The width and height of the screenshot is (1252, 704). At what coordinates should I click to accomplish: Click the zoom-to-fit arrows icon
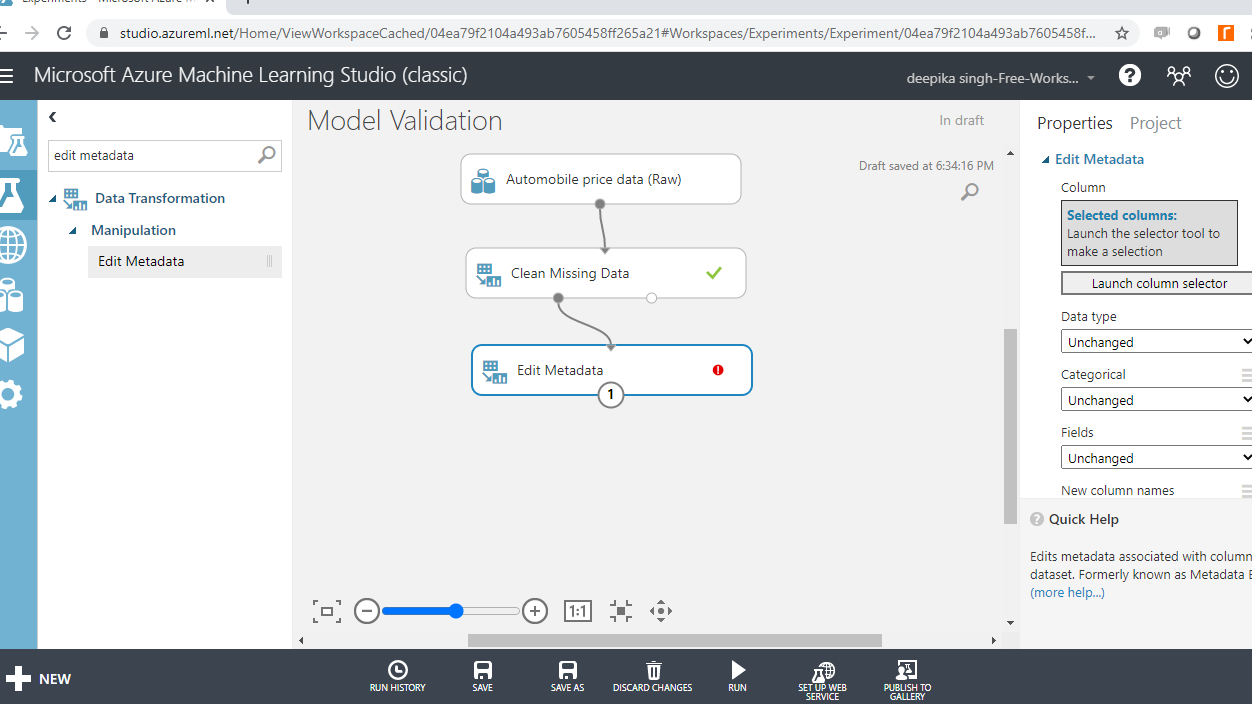[x=621, y=611]
